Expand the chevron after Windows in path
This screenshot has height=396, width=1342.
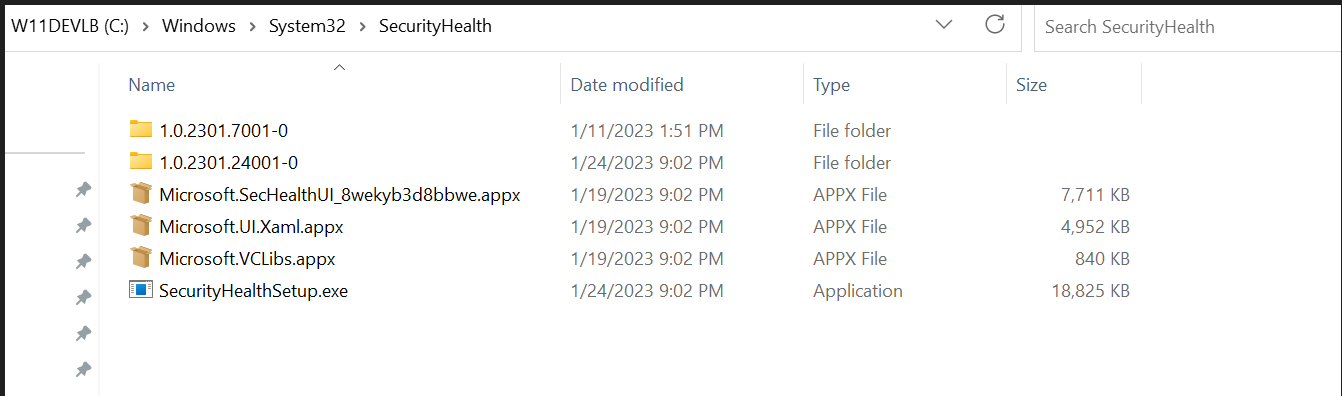(x=251, y=27)
